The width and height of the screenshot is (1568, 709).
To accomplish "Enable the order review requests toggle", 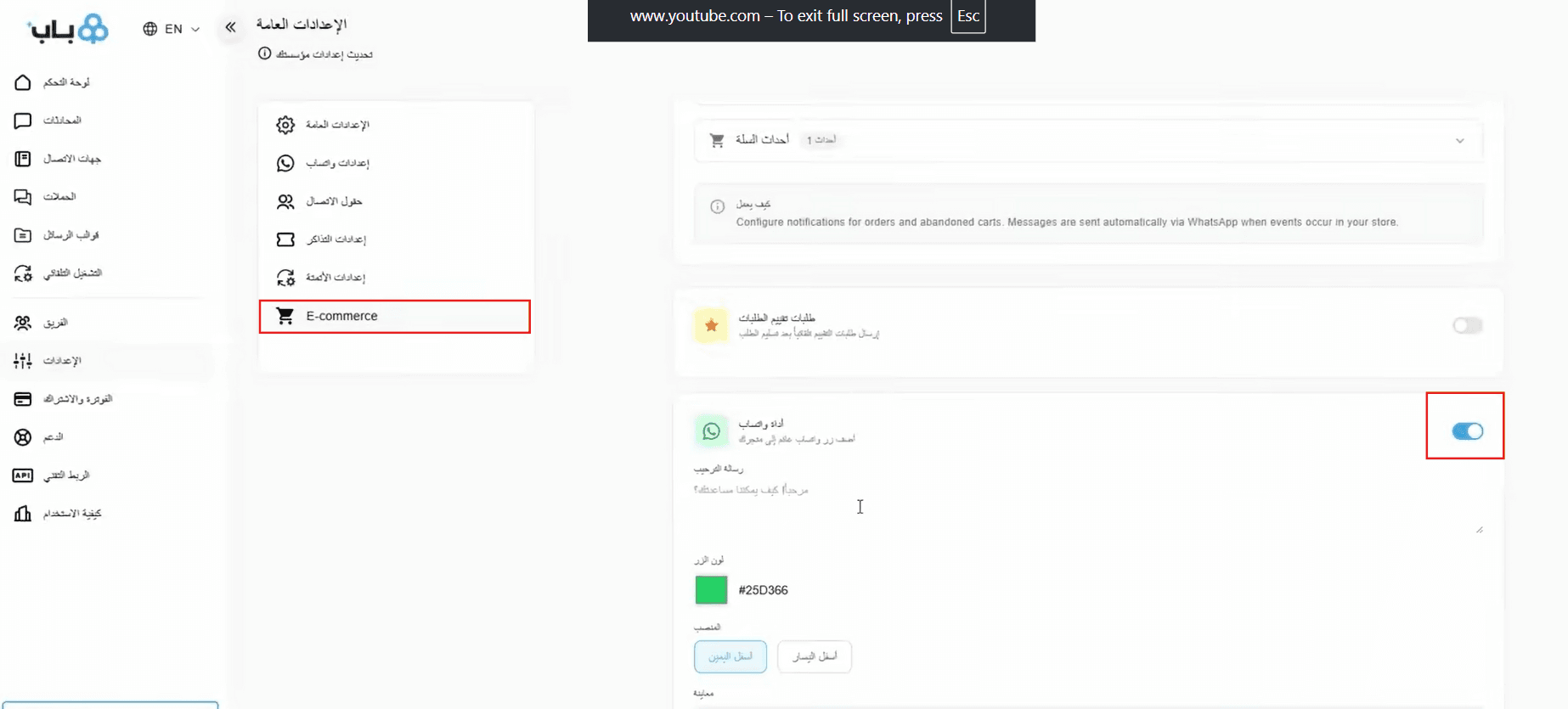I will (1467, 326).
